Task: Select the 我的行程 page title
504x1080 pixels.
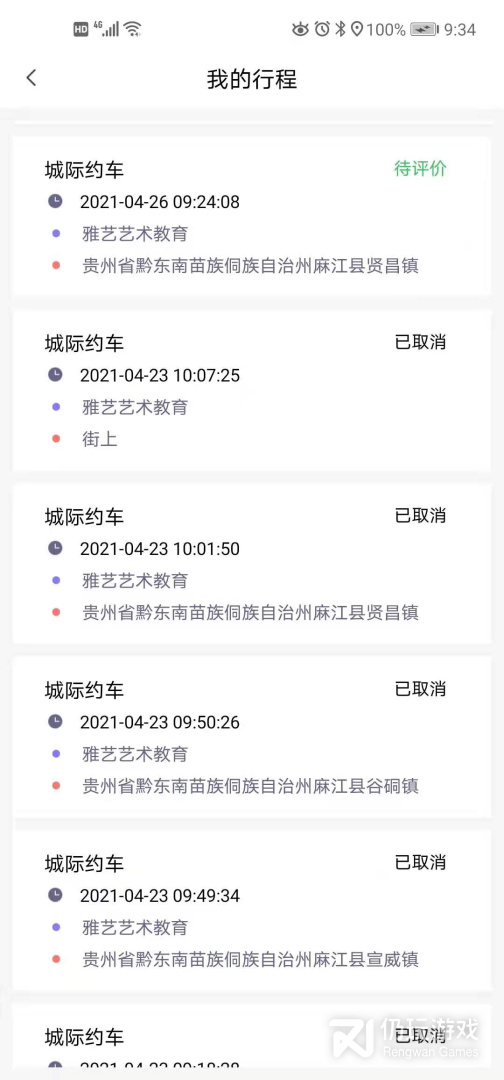Action: (x=252, y=79)
